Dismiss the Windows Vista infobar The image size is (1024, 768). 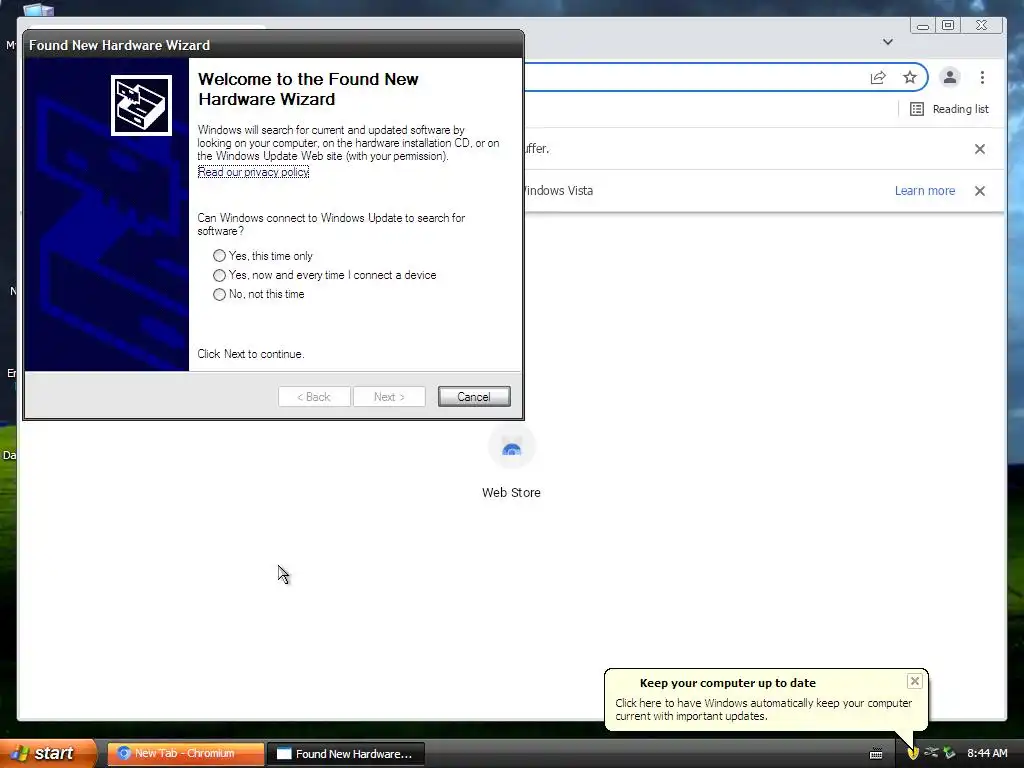pyautogui.click(x=980, y=191)
